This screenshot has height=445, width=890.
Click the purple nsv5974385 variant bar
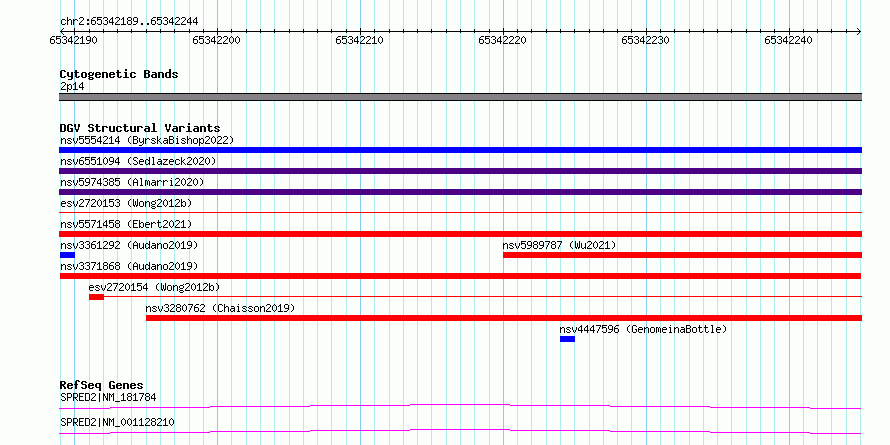tap(460, 192)
